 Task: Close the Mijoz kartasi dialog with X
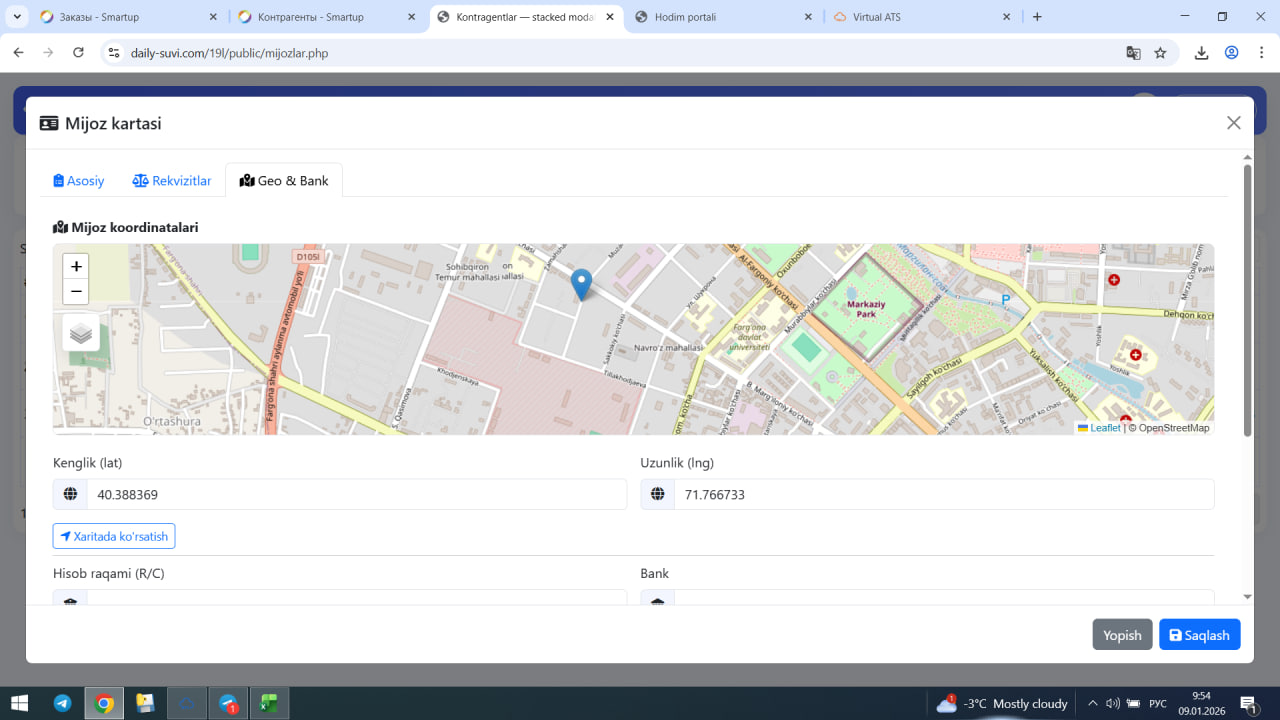pos(1233,123)
